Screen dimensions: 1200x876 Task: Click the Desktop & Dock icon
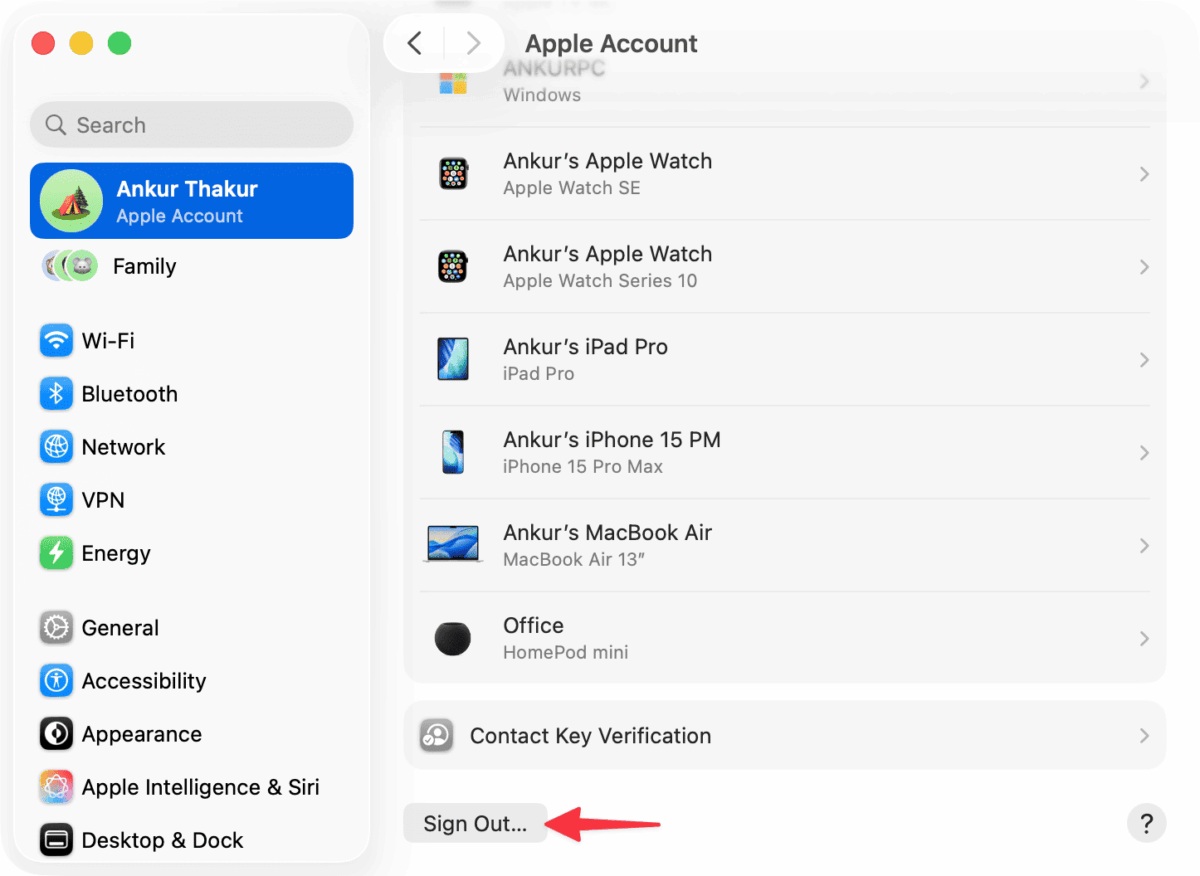coord(56,840)
